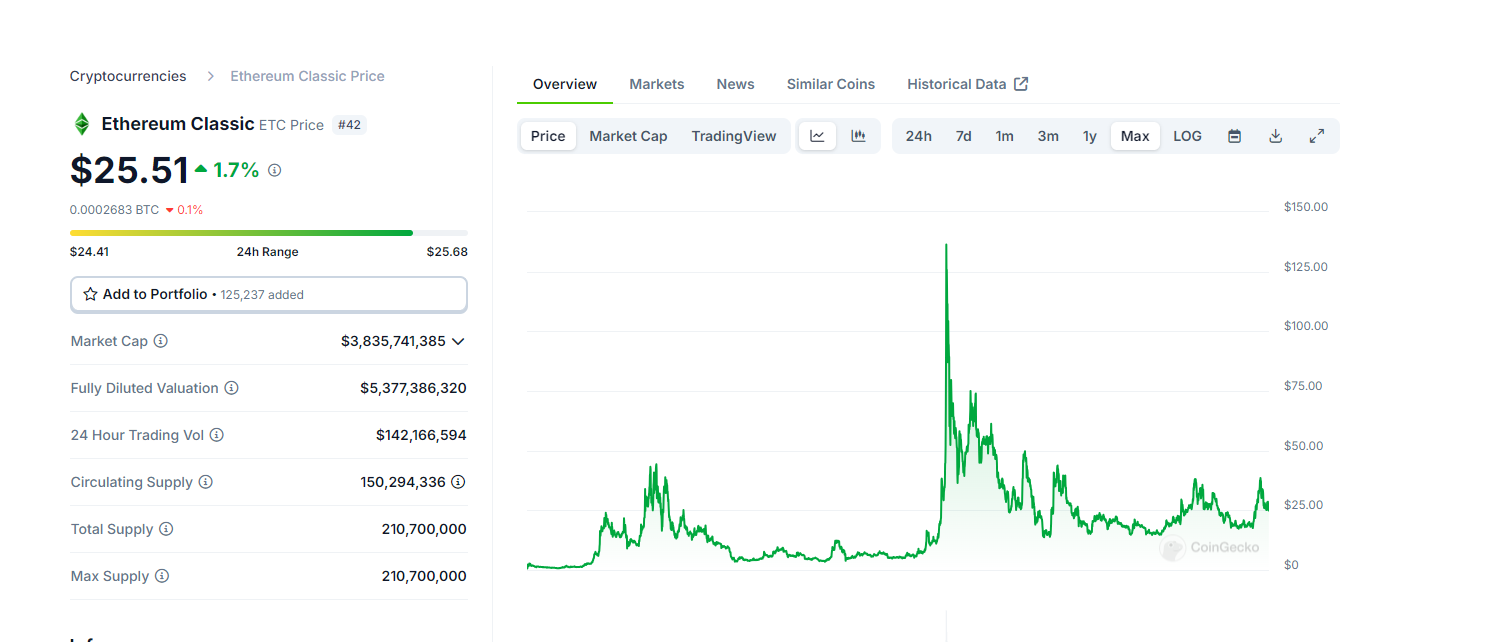Expand the chart to fullscreen
Image resolution: width=1500 pixels, height=642 pixels.
(x=1317, y=136)
